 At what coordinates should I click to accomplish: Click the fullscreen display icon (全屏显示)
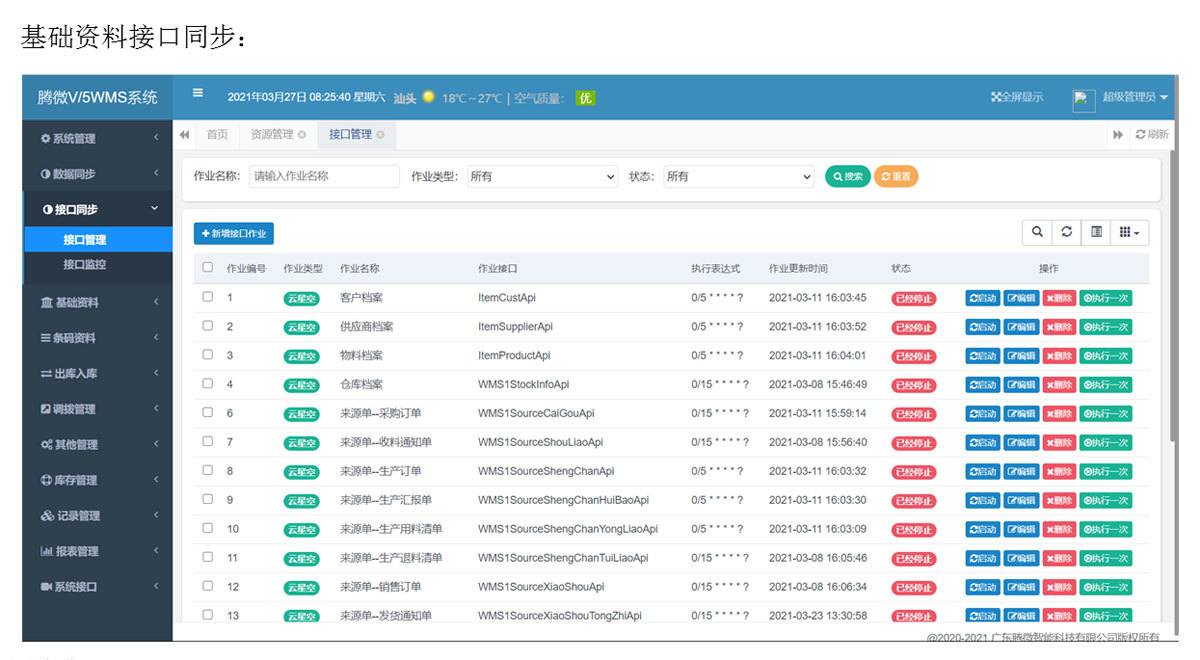[996, 97]
